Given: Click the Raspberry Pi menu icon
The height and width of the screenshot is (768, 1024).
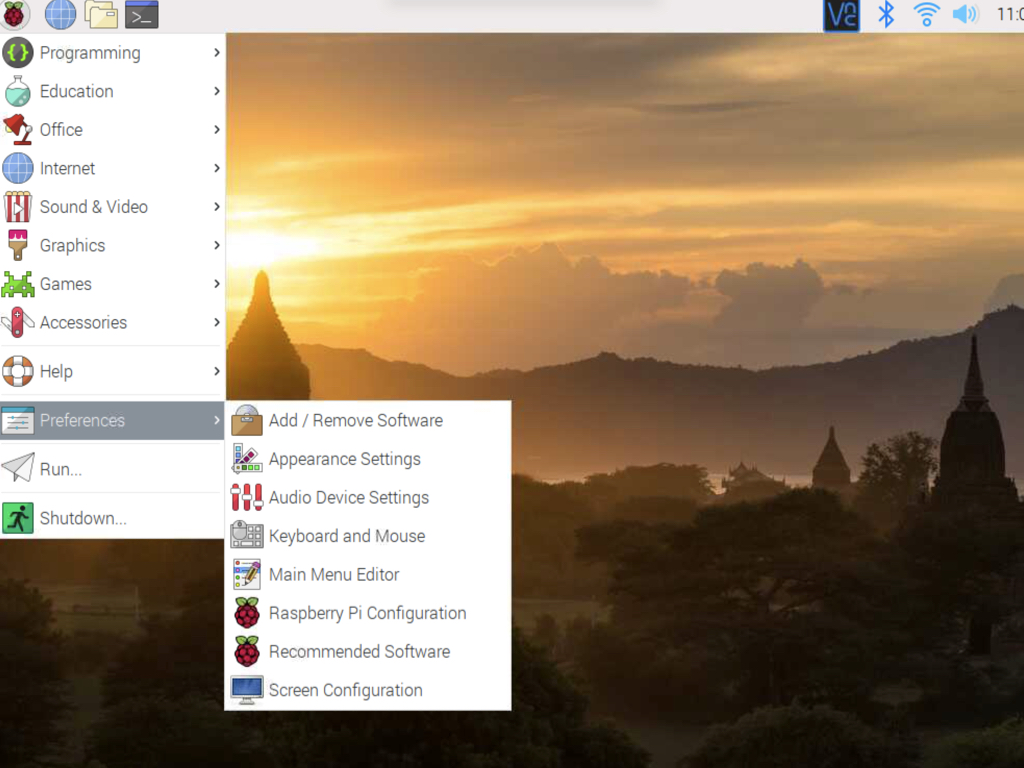Looking at the screenshot, I should pyautogui.click(x=15, y=15).
